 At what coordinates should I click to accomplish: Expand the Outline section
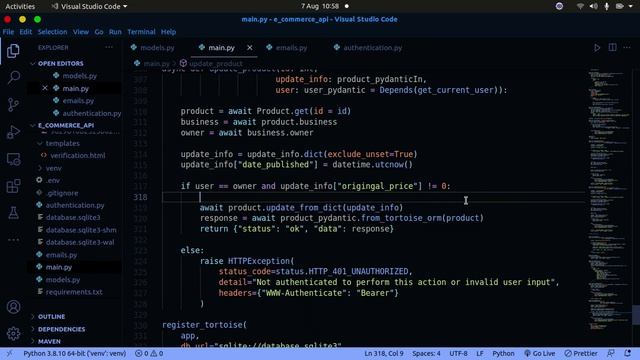pyautogui.click(x=51, y=317)
